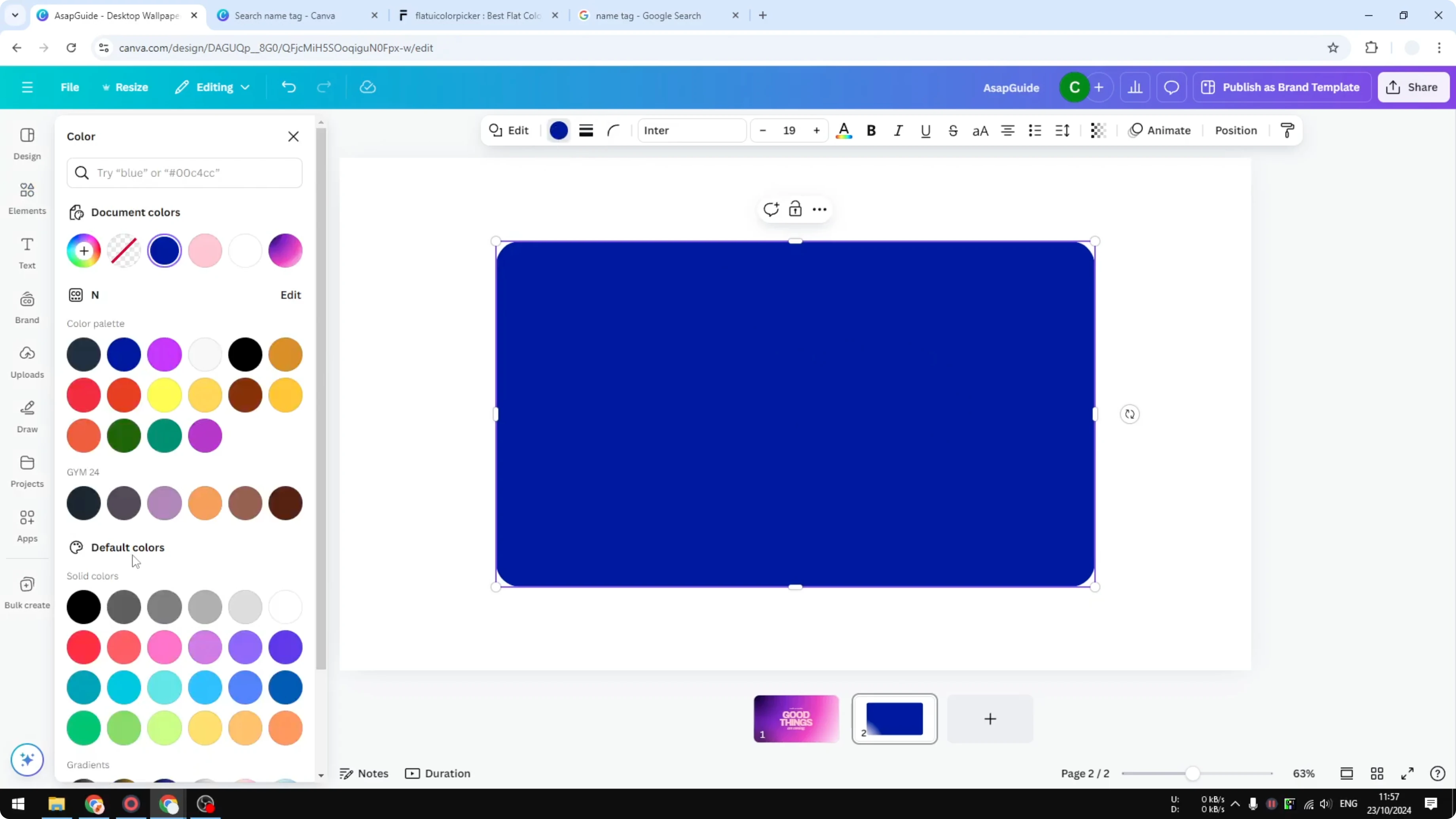Click the Animate button
The image size is (1456, 819).
tap(1160, 131)
